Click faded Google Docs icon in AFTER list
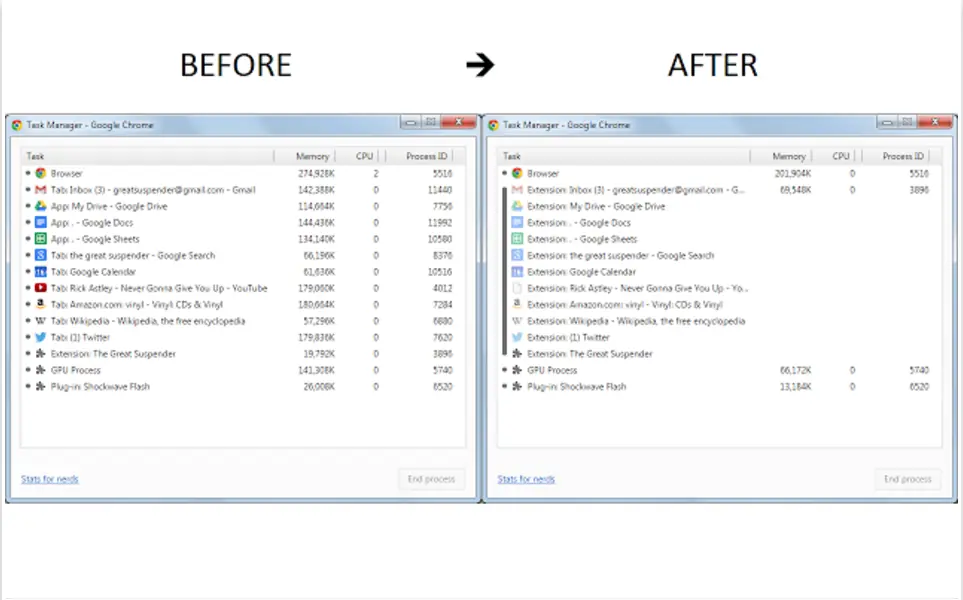Viewport: 963px width, 600px height. click(x=517, y=222)
